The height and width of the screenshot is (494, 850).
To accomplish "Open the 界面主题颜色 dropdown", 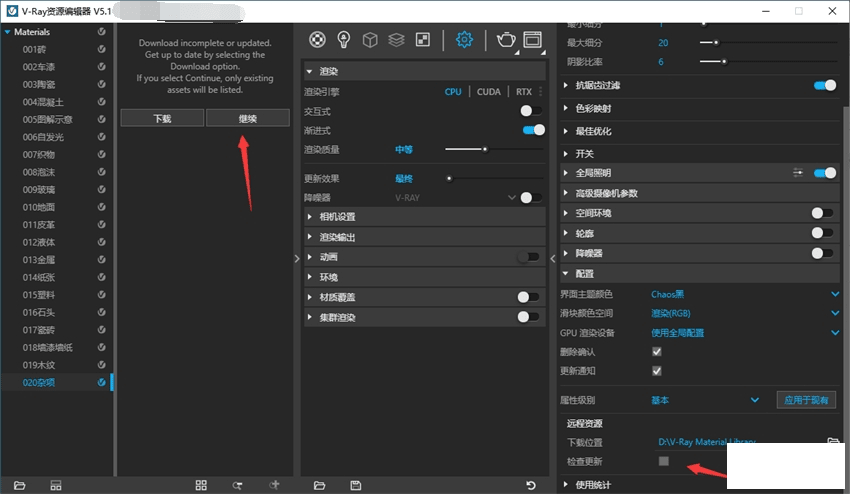I will (745, 294).
